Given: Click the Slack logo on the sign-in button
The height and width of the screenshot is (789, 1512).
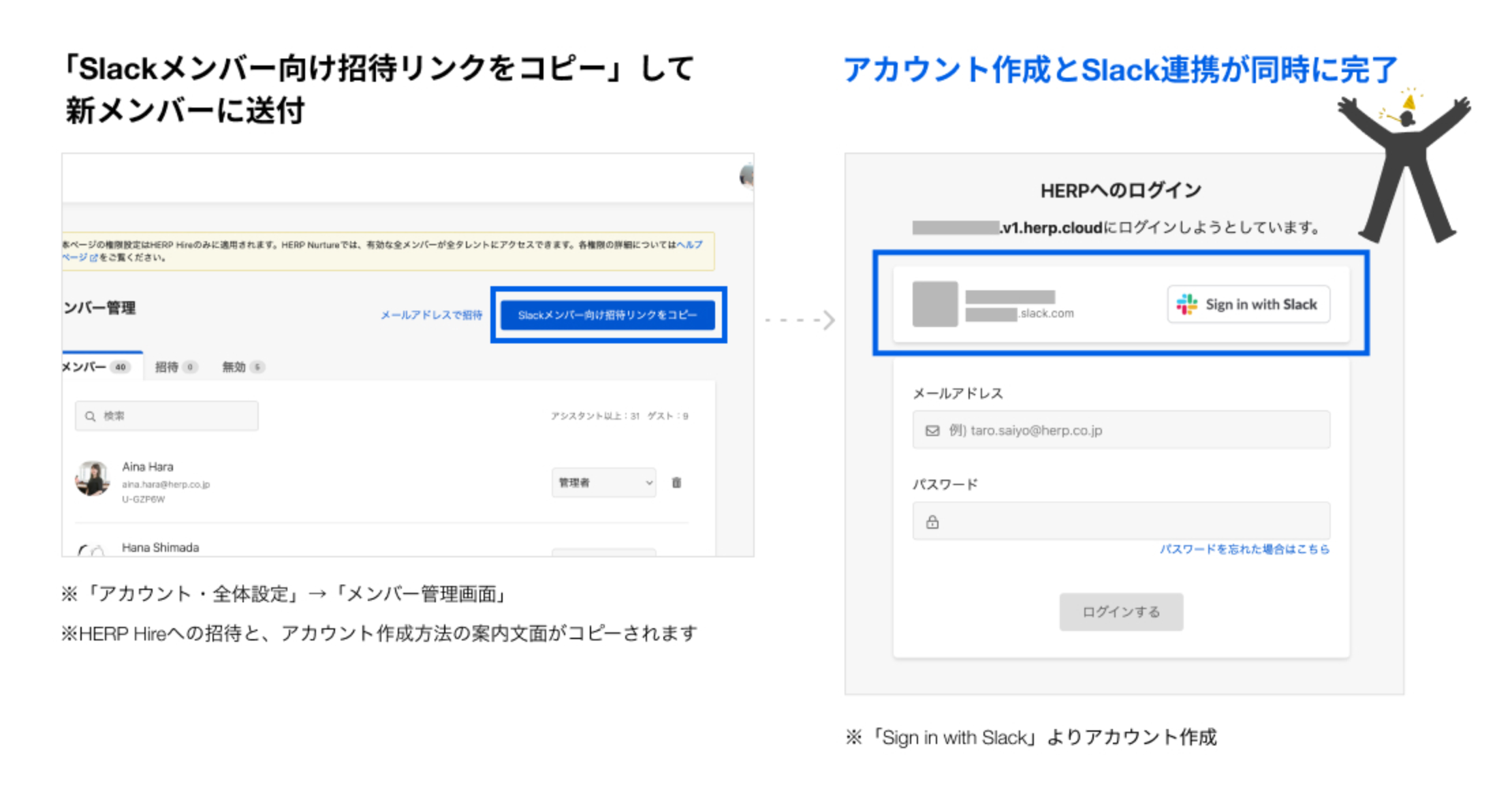Looking at the screenshot, I should point(1186,305).
